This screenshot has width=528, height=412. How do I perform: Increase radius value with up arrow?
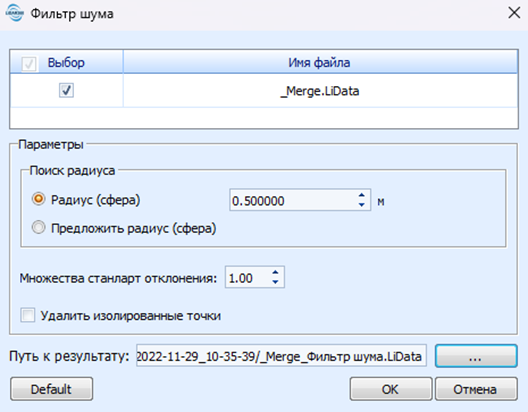(362, 195)
